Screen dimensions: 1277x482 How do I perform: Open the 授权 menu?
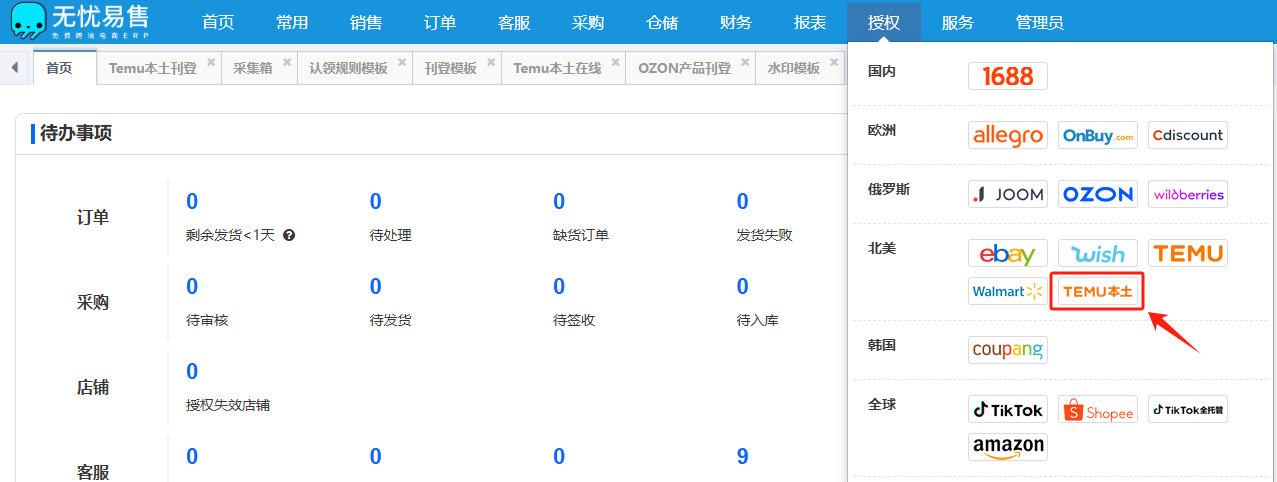coord(884,22)
